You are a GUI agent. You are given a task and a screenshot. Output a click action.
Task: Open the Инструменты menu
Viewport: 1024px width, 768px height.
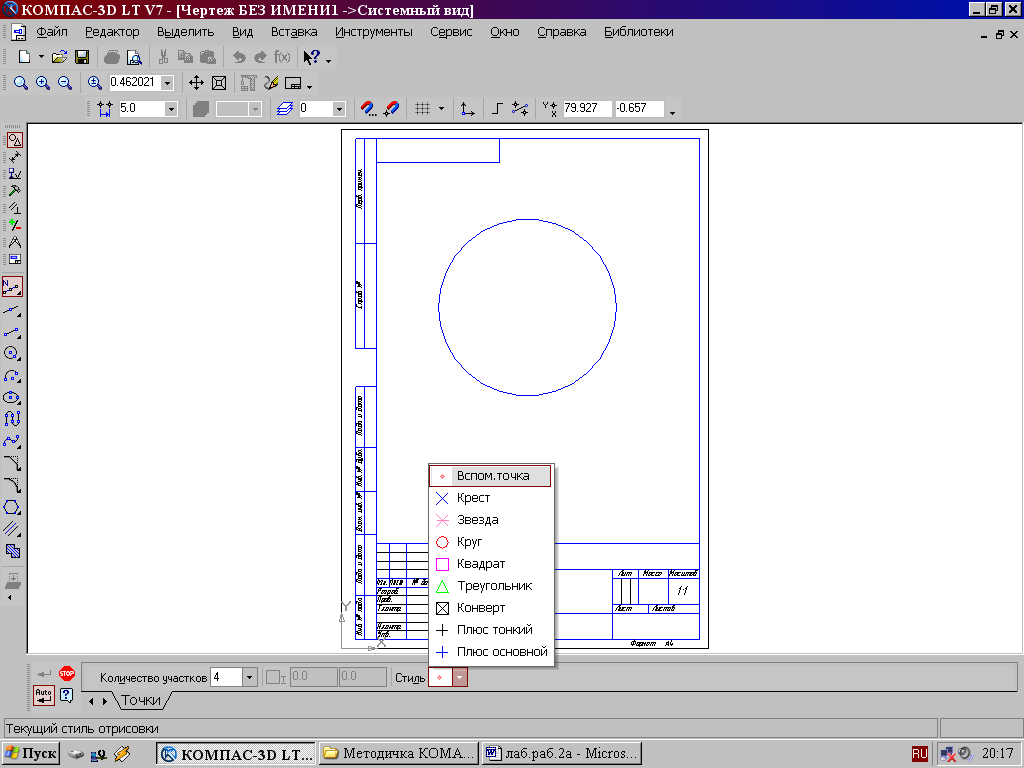point(374,32)
